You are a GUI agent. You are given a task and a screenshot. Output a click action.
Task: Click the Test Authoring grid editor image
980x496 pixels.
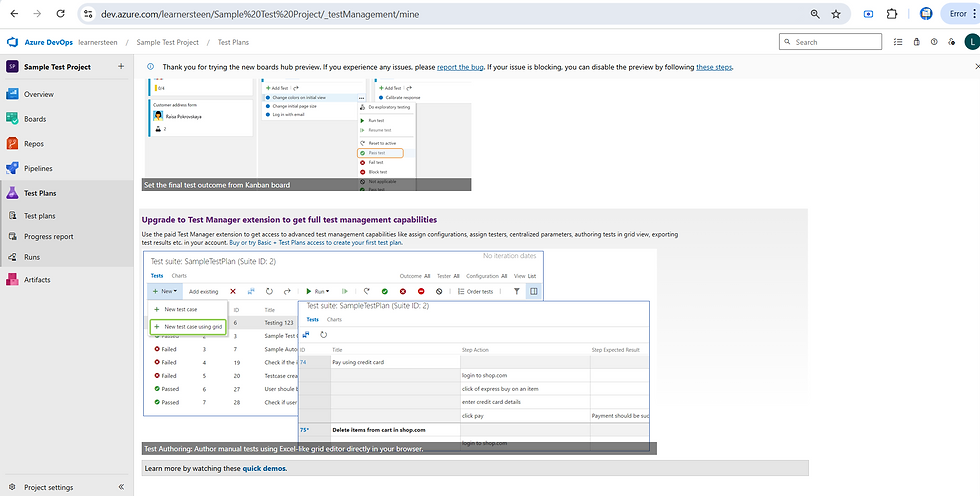pos(400,352)
